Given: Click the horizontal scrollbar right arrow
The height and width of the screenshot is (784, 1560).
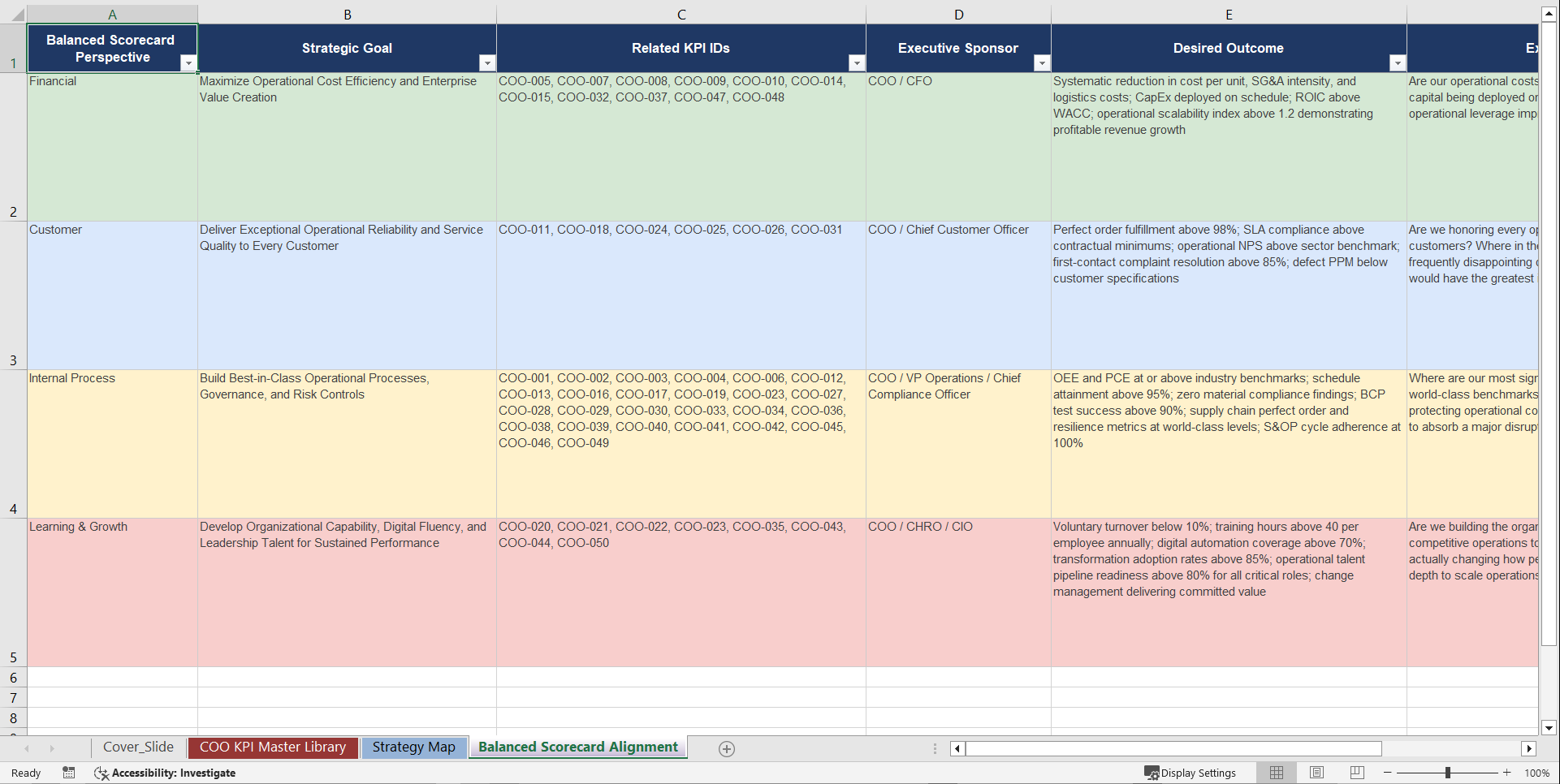Looking at the screenshot, I should [x=1529, y=748].
